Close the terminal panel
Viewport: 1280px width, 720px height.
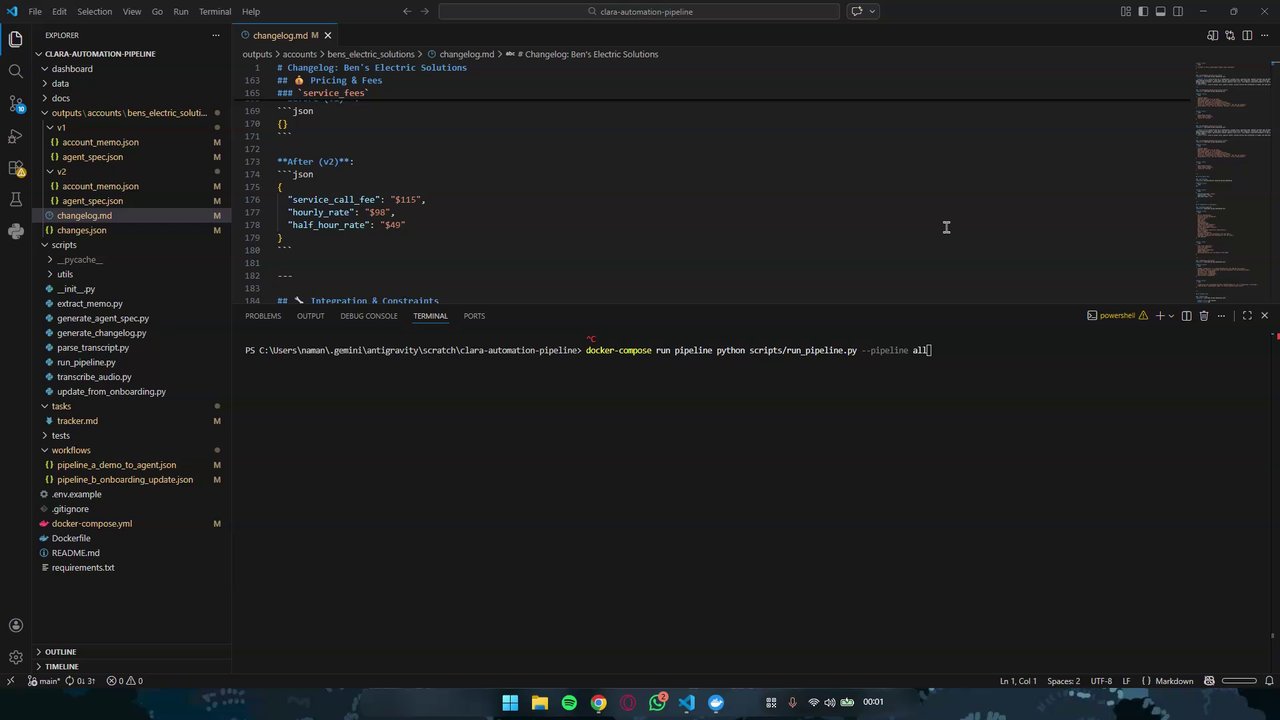click(x=1265, y=316)
